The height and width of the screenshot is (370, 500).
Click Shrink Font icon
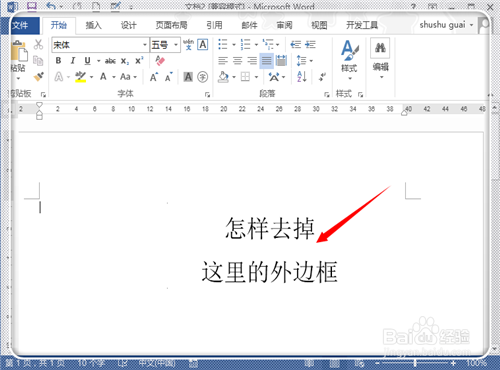click(169, 77)
